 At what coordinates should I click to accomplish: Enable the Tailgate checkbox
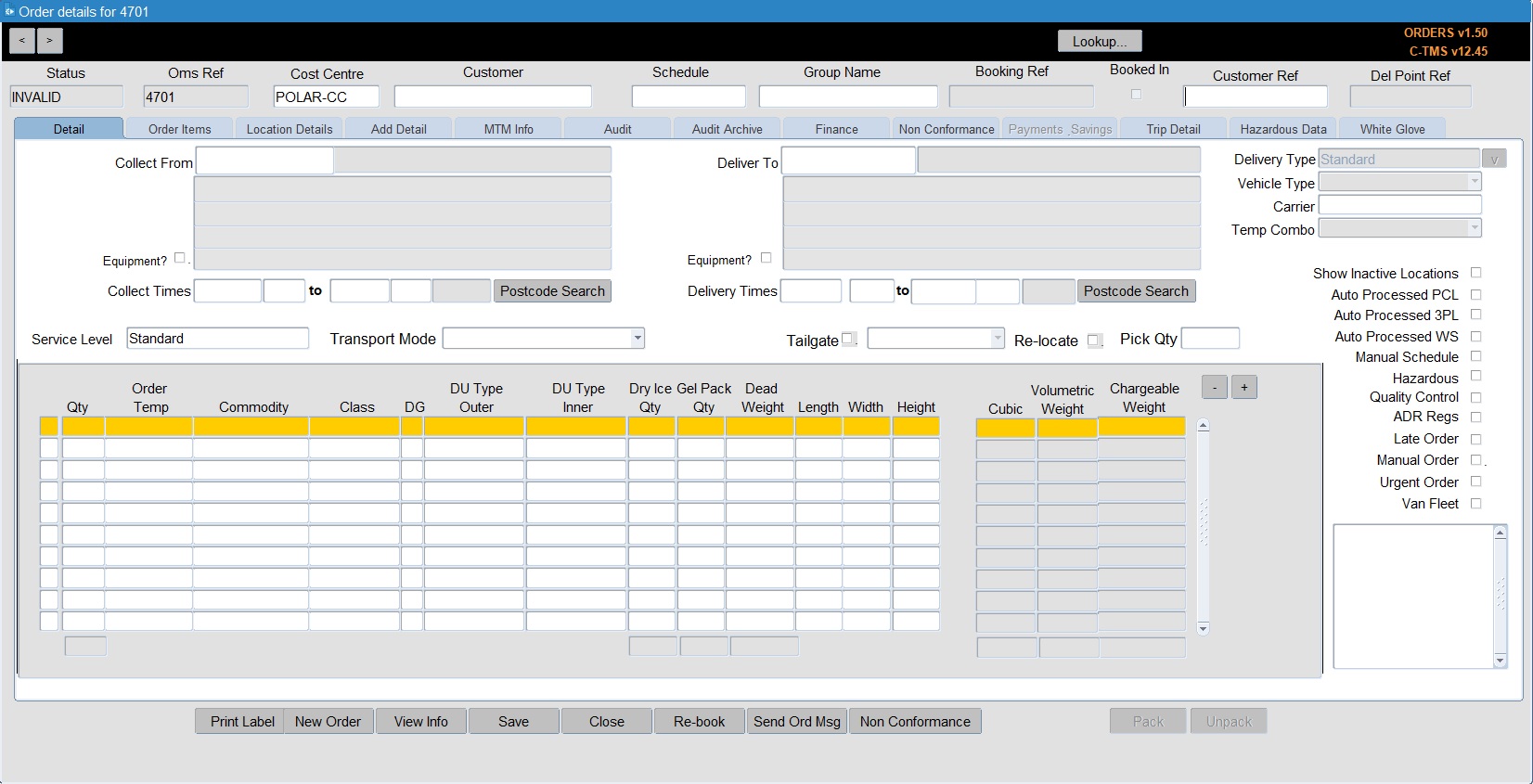pos(847,339)
